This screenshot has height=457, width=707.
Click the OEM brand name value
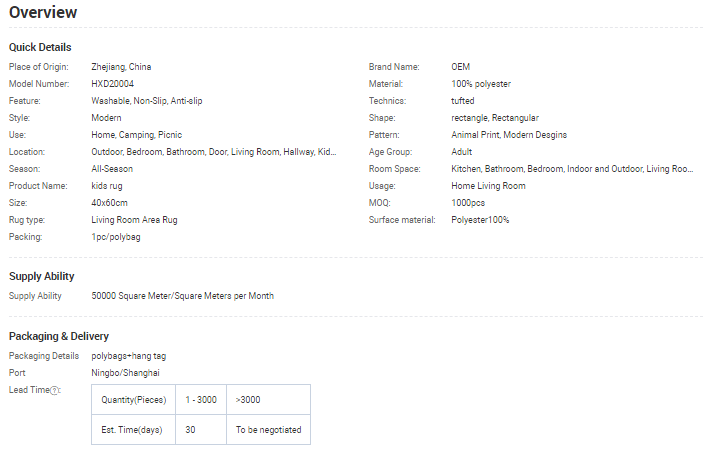[x=460, y=67]
